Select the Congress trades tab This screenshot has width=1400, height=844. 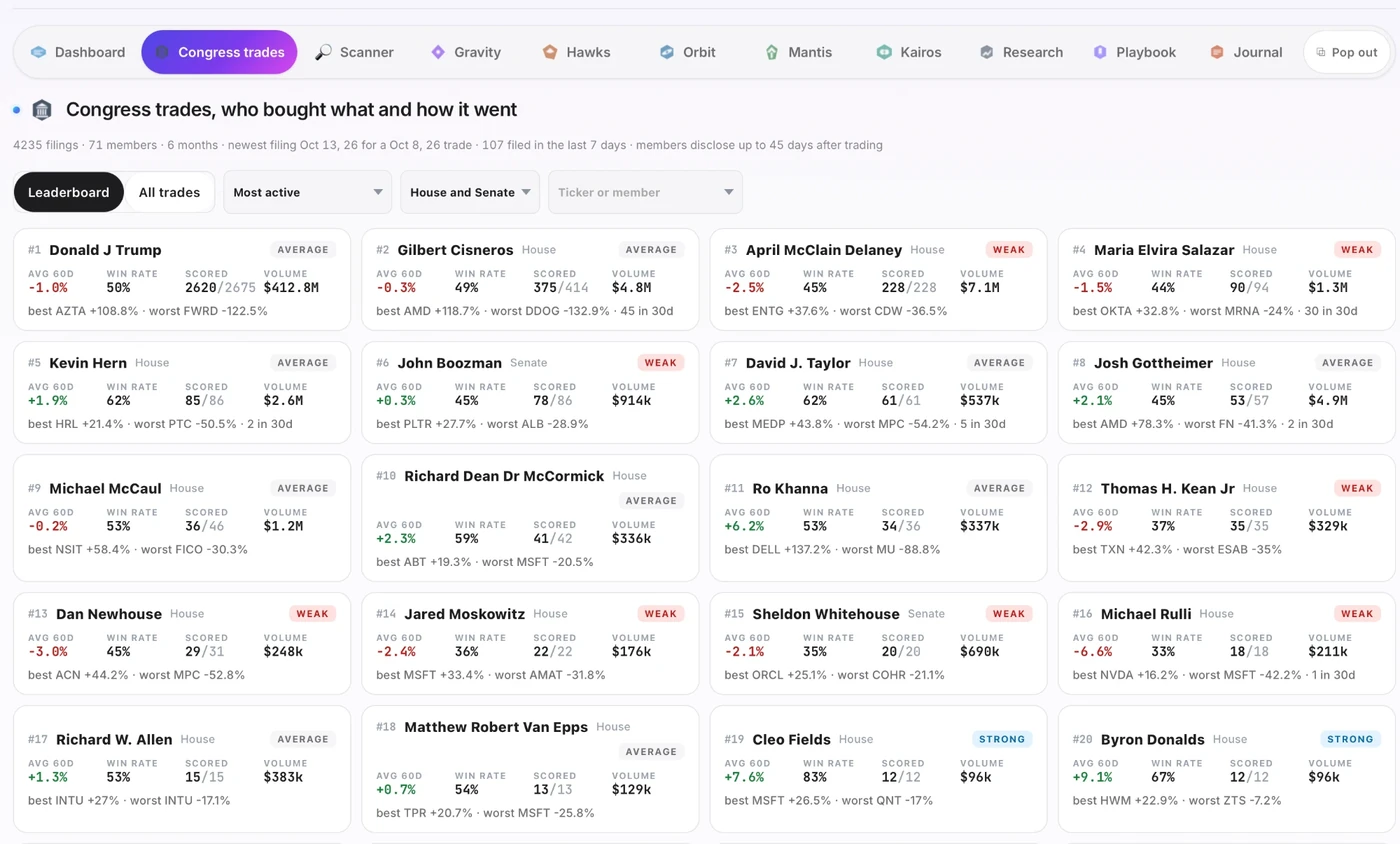point(219,52)
